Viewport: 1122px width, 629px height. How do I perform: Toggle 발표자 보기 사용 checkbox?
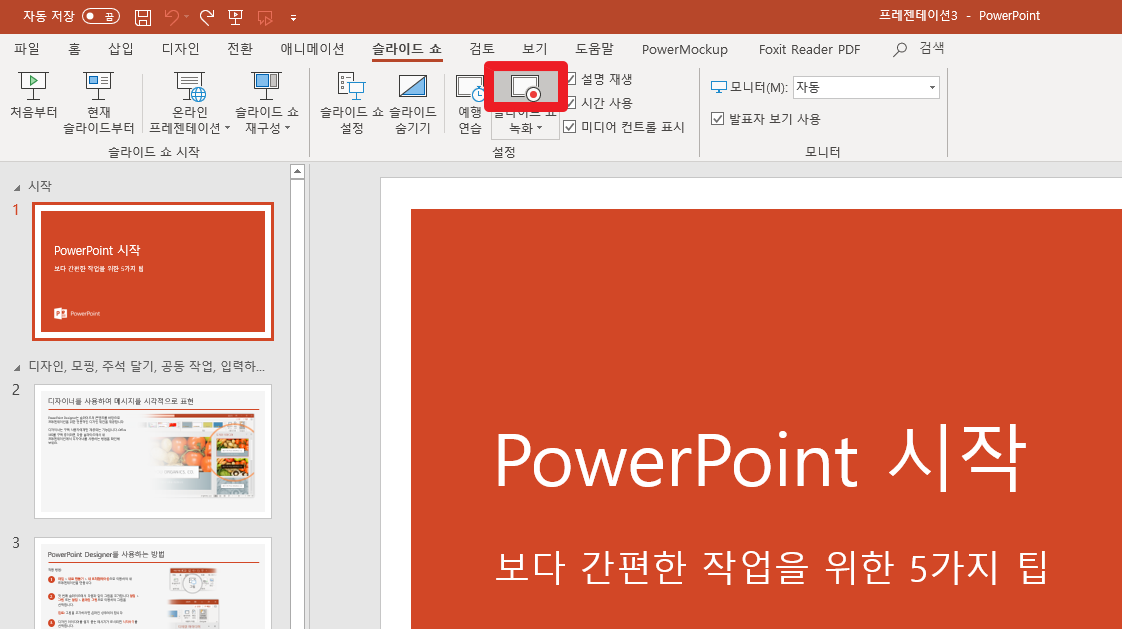tap(718, 119)
